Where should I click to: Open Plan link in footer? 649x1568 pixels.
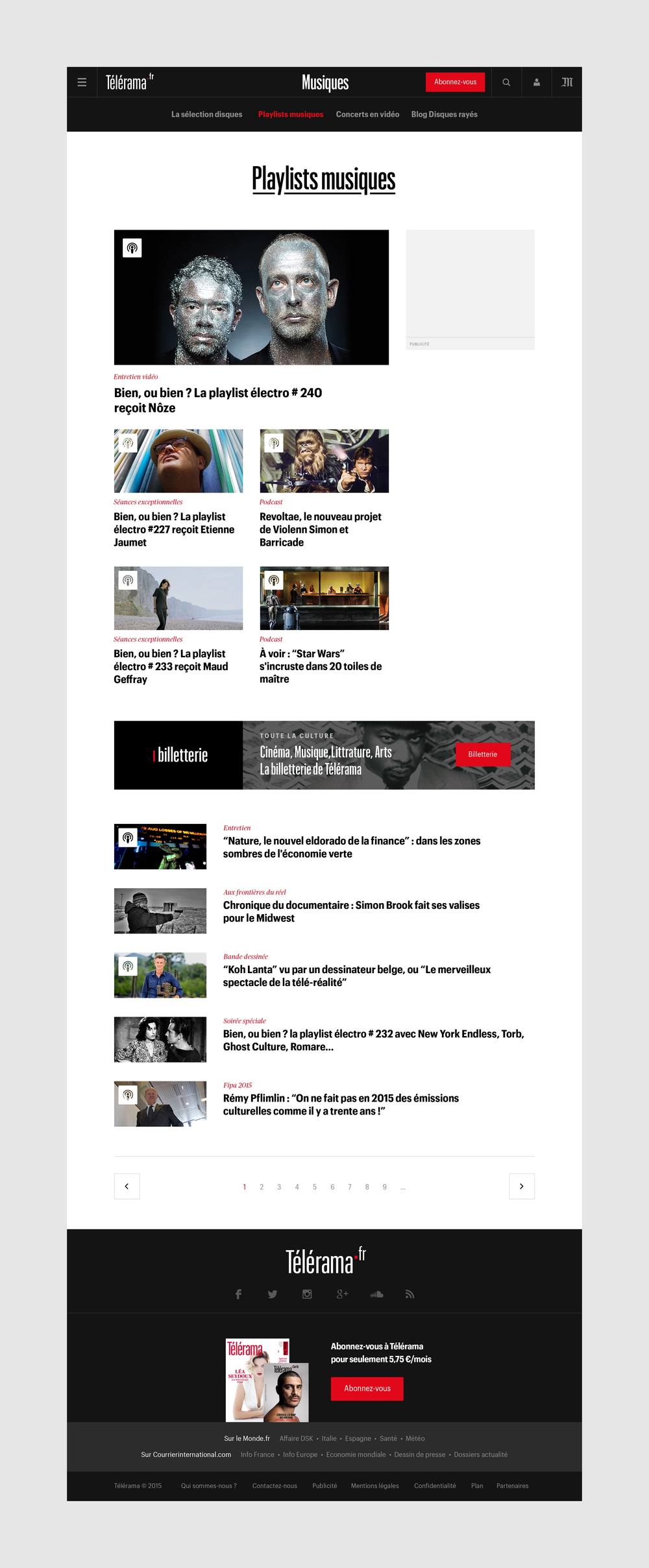tap(477, 1486)
